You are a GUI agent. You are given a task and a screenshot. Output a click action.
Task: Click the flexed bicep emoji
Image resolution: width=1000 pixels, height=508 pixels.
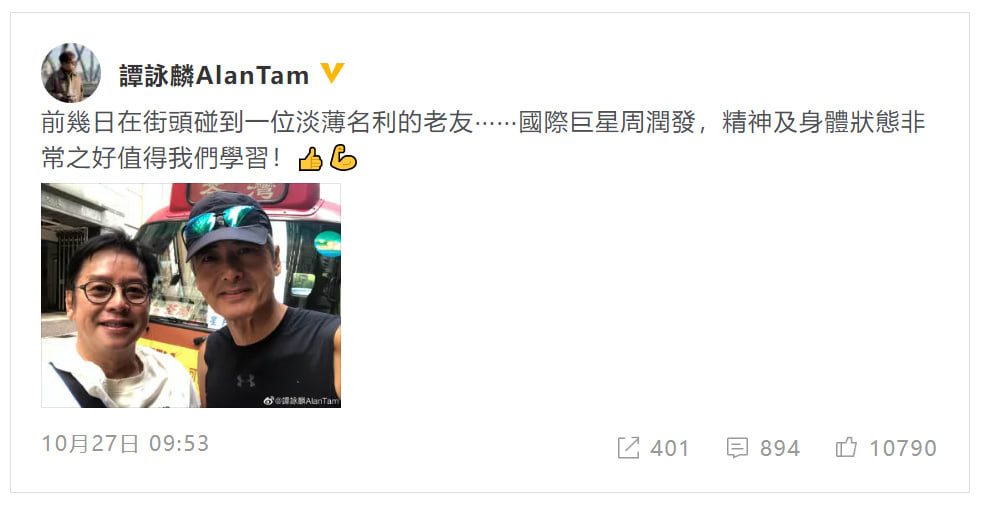[343, 158]
